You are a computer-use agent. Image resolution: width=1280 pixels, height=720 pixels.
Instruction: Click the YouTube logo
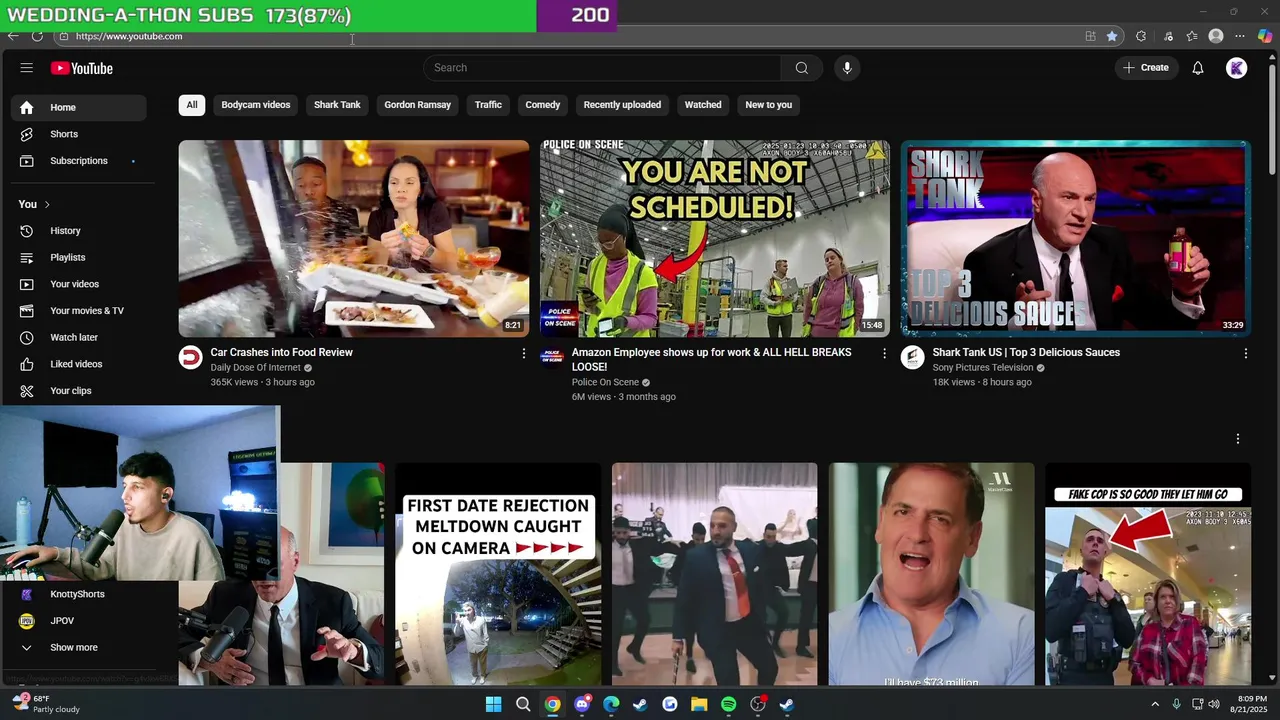[x=82, y=68]
